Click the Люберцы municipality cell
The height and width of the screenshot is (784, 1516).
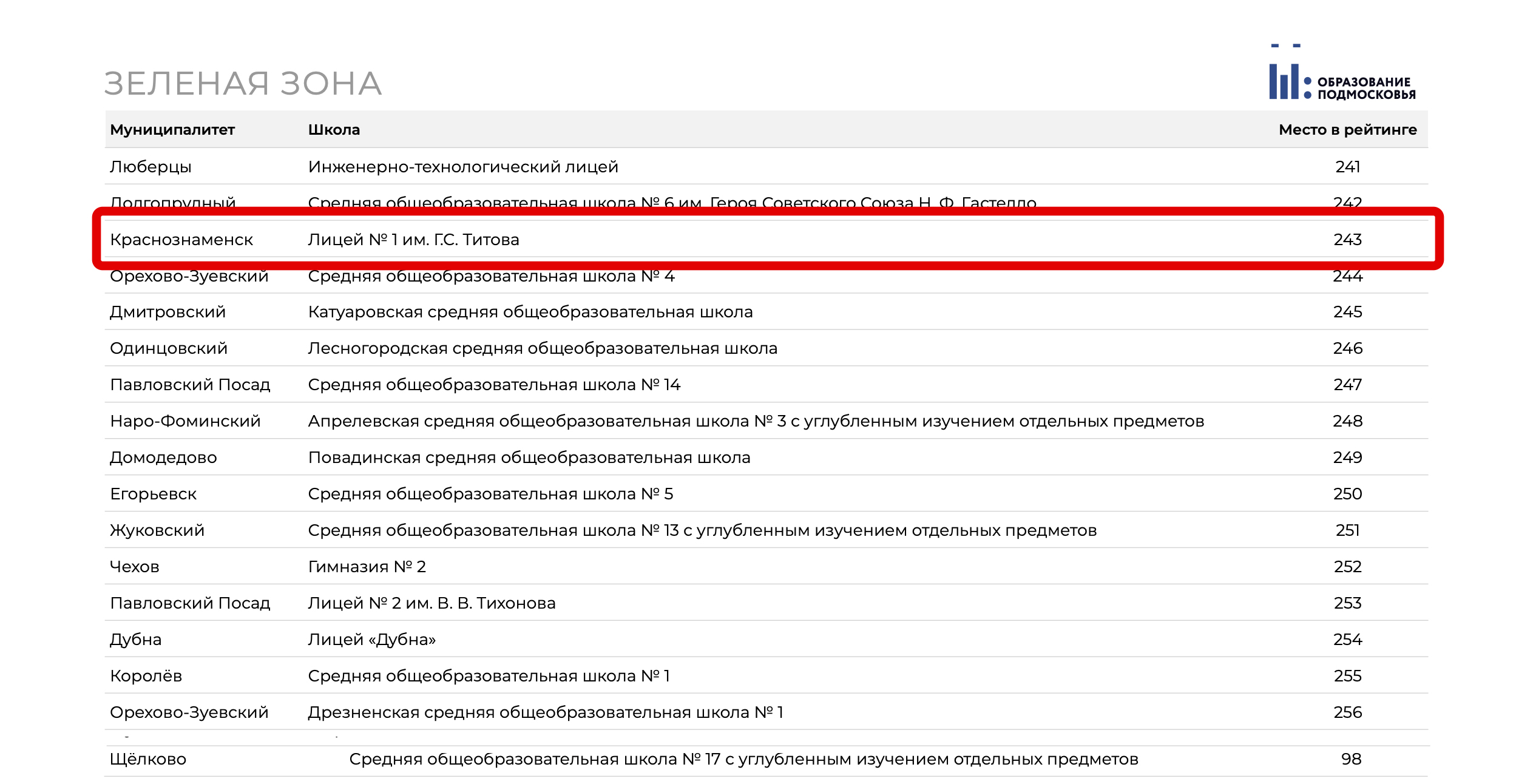tap(151, 167)
